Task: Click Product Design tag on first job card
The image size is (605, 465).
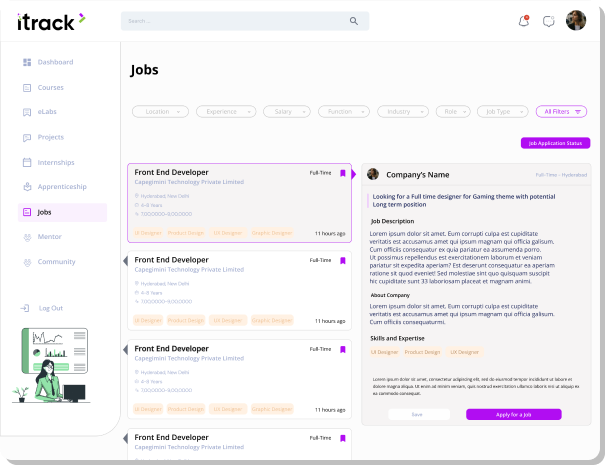Action: (x=186, y=233)
